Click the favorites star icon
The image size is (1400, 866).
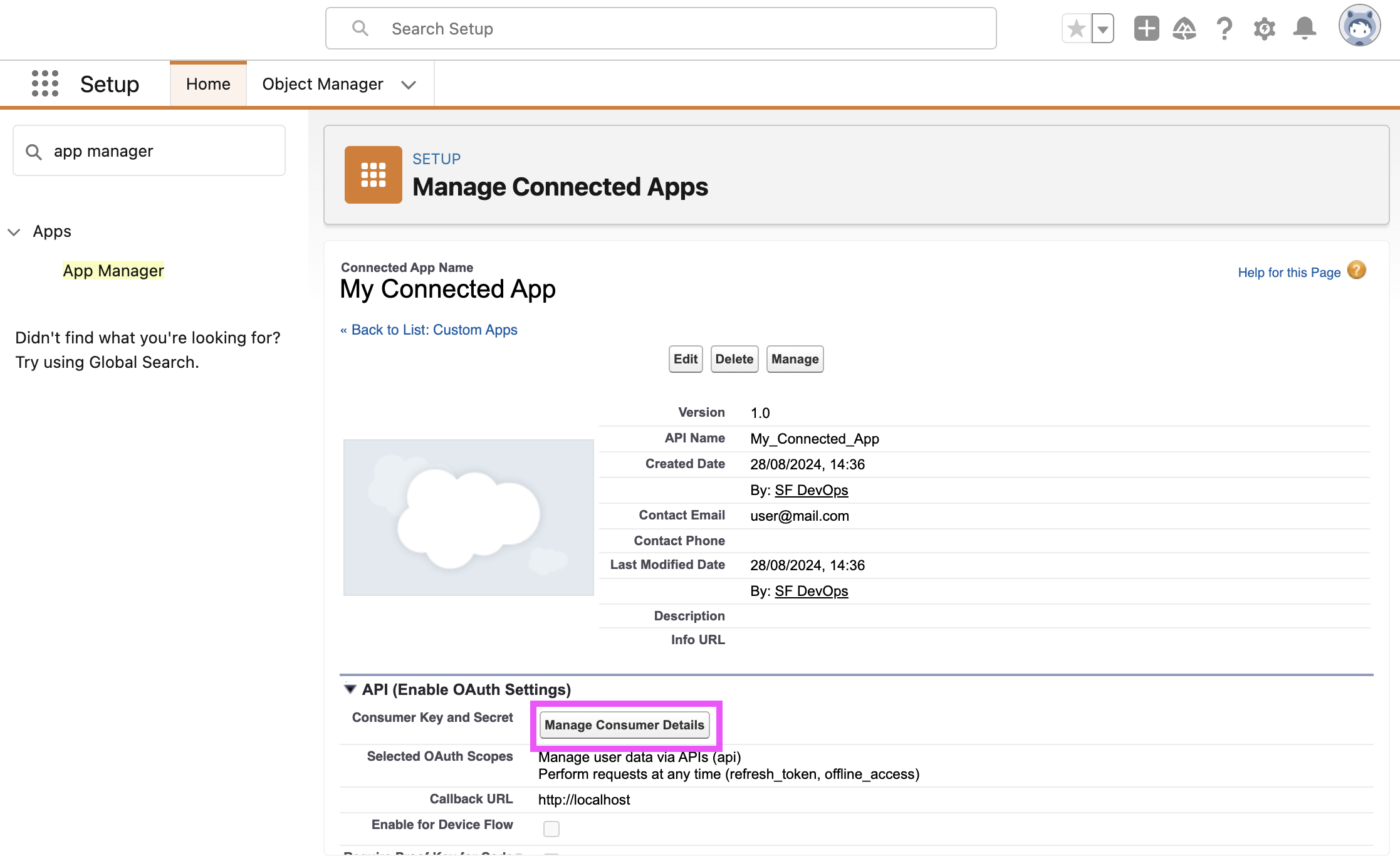pyautogui.click(x=1077, y=29)
